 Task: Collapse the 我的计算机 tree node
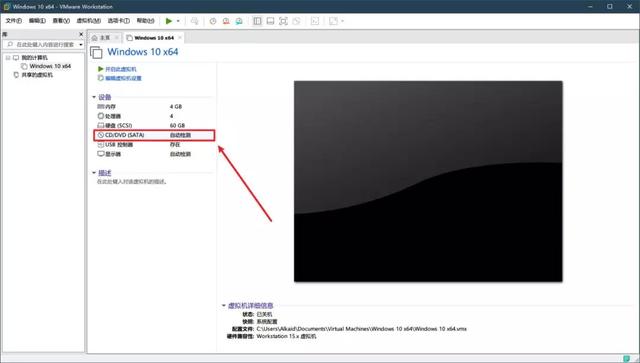pyautogui.click(x=8, y=58)
